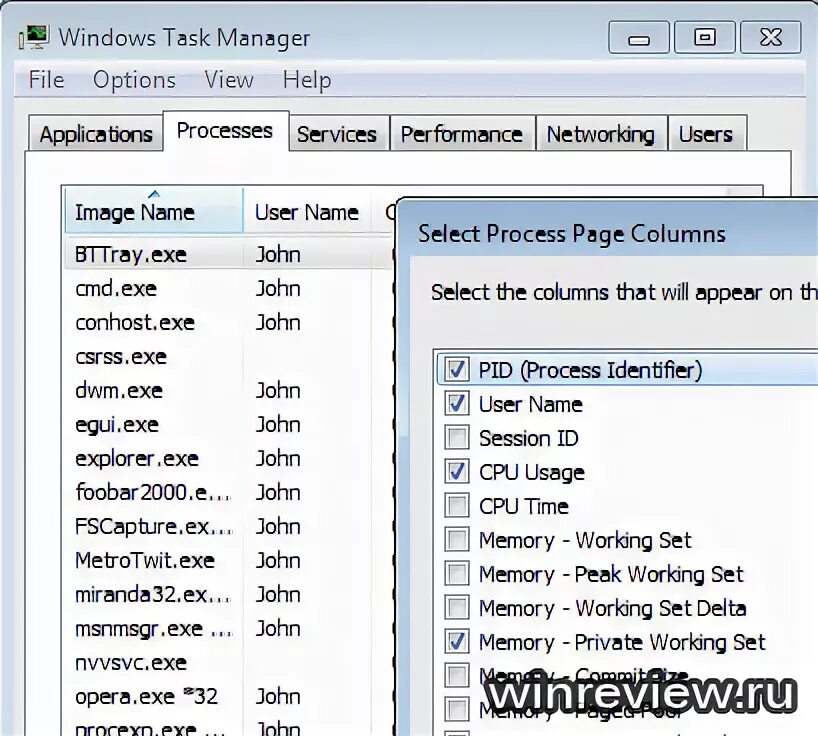The width and height of the screenshot is (818, 736).
Task: Select the BTTray.exe process row
Action: [230, 254]
